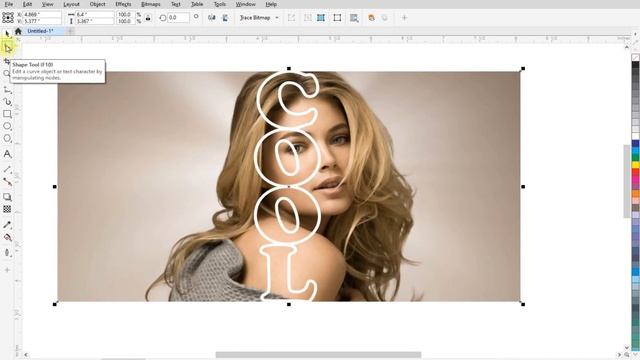Viewport: 640px width, 360px height.
Task: Click the bottom-left selection handle
Action: 55,304
